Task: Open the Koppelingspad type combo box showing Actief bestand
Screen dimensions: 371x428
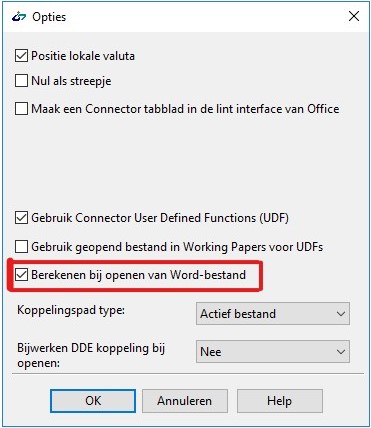Action: pyautogui.click(x=273, y=314)
